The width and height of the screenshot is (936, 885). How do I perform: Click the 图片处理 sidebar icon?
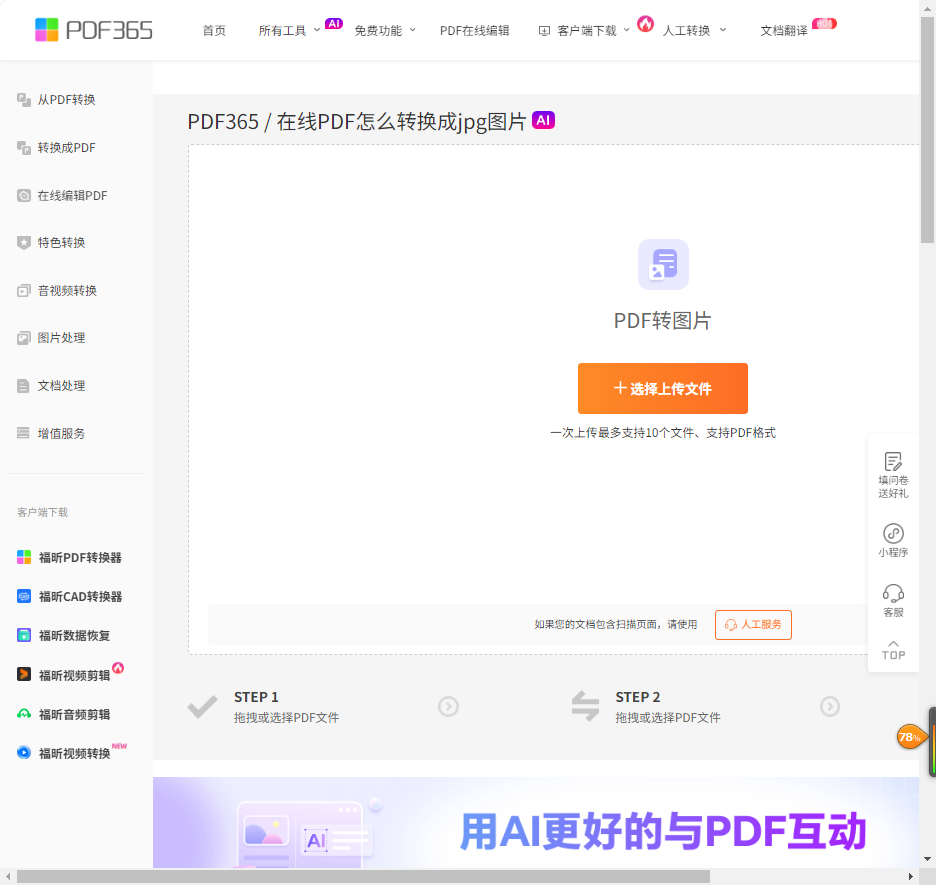pyautogui.click(x=24, y=338)
